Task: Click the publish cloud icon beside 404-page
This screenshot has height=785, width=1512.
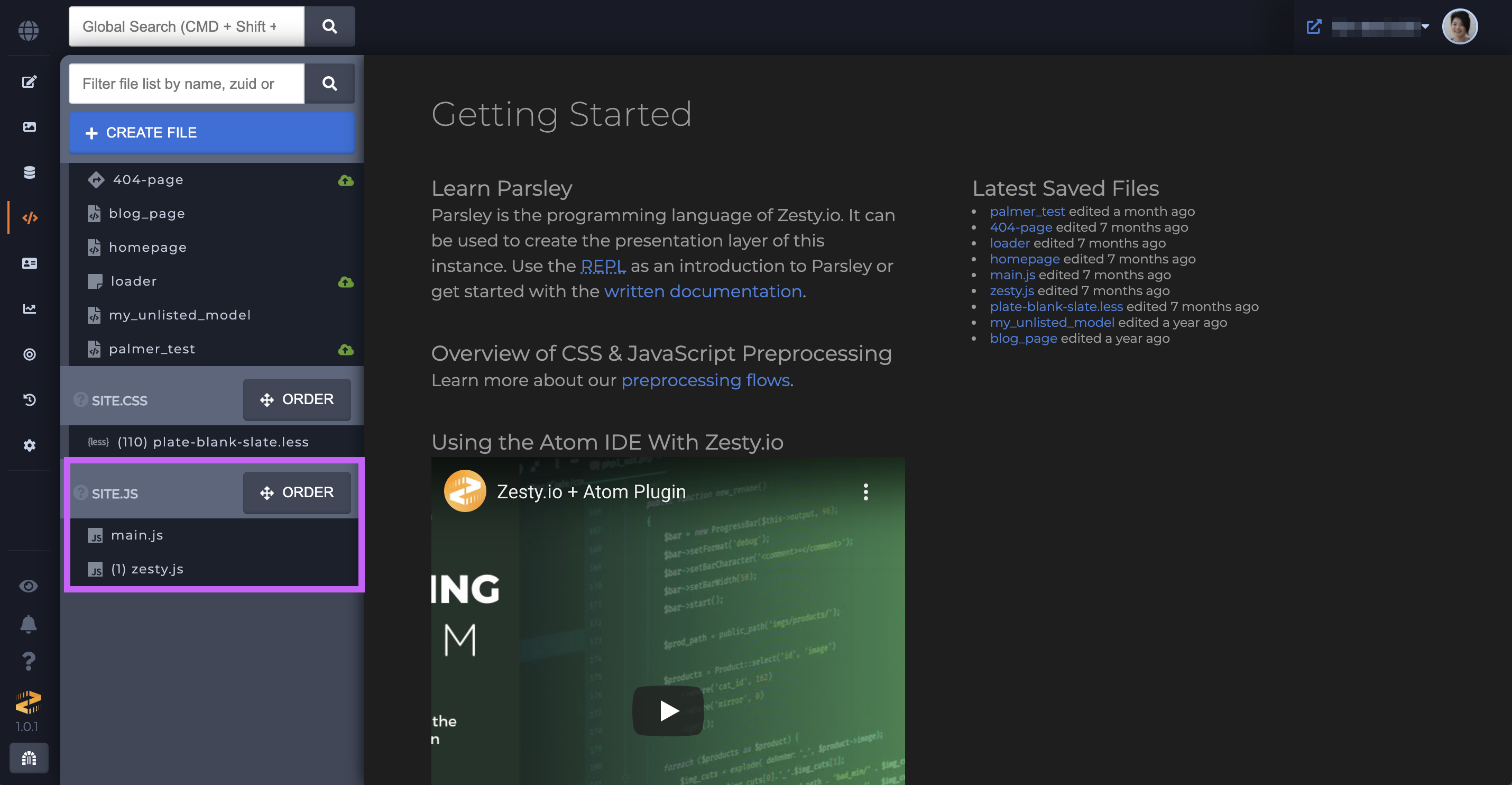Action: click(346, 180)
